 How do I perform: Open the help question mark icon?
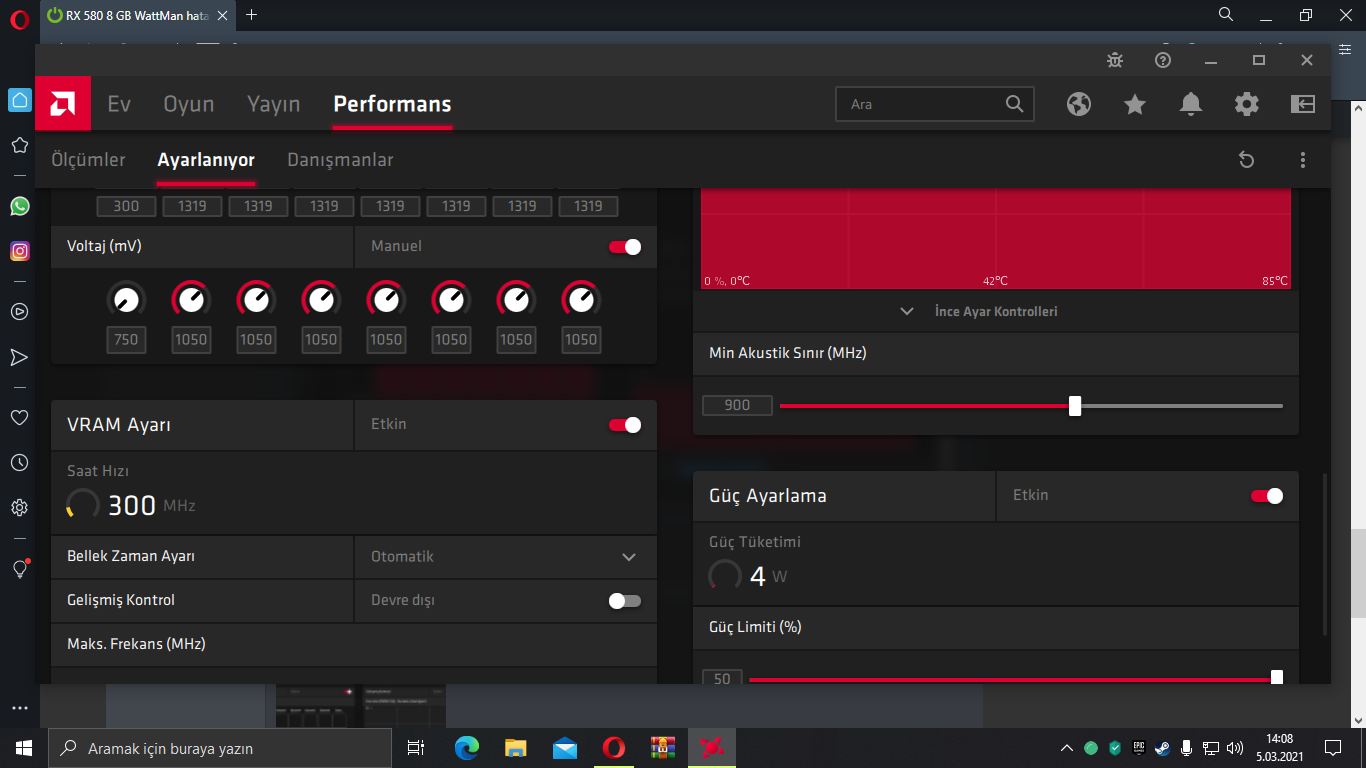pyautogui.click(x=1163, y=60)
